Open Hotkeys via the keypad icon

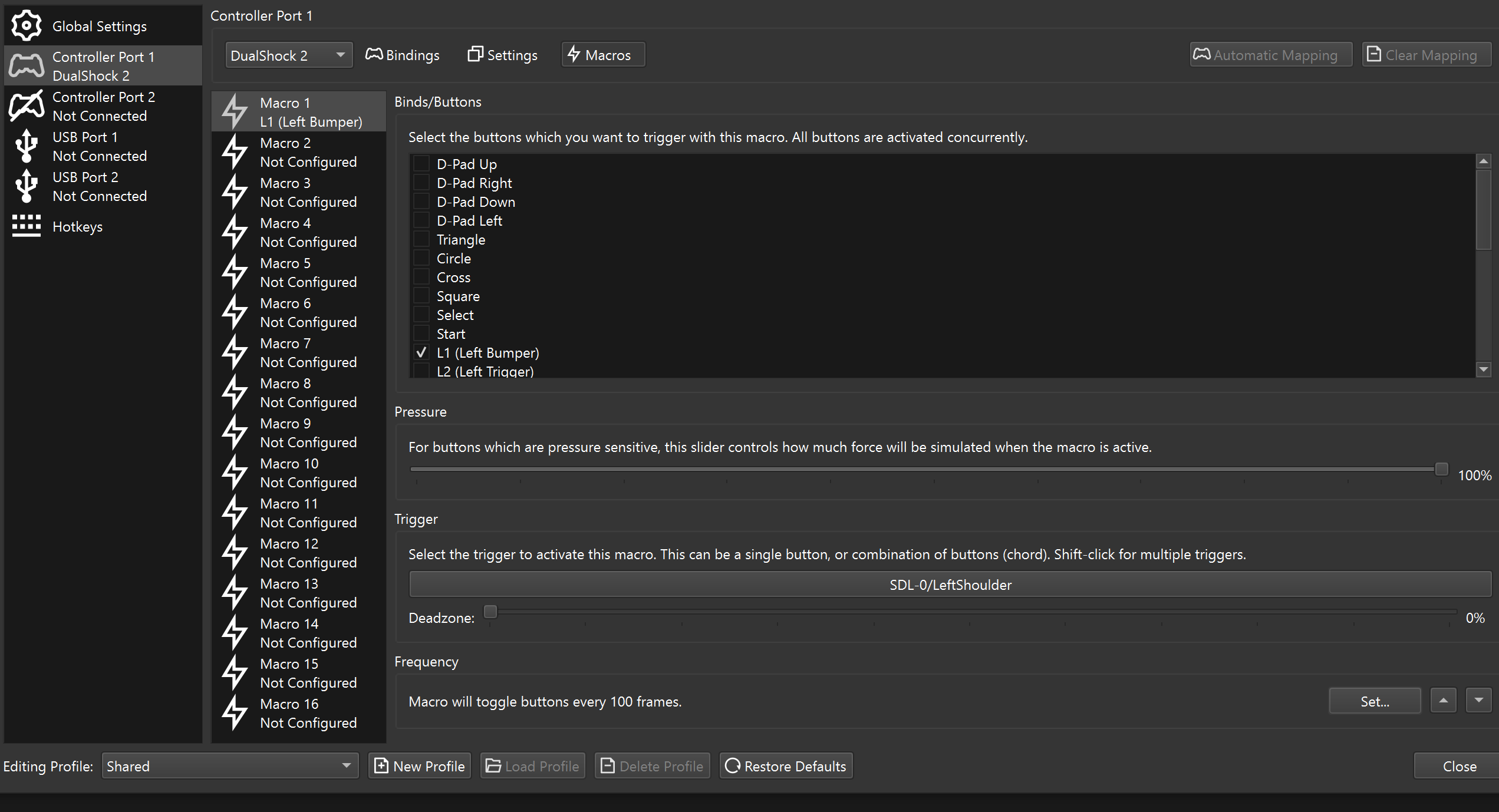click(26, 226)
